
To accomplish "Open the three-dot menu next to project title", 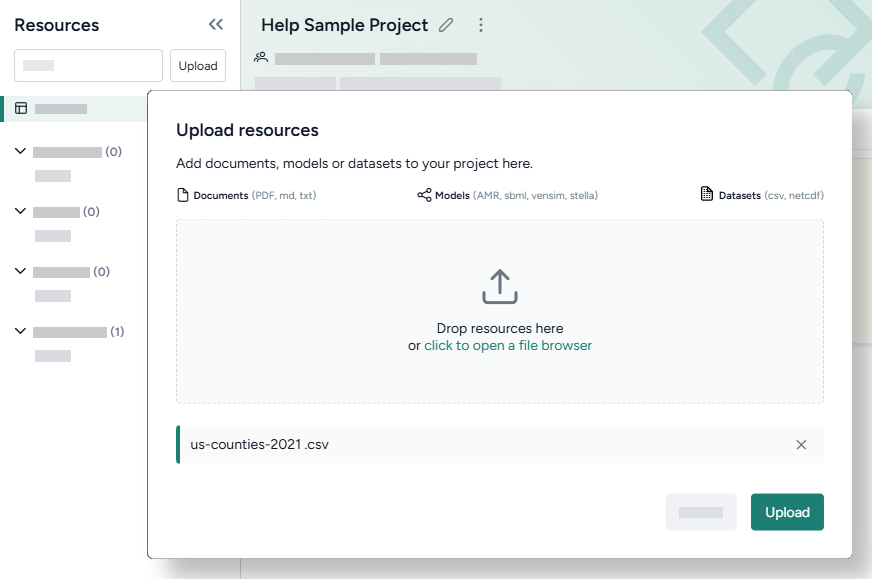I will click(481, 25).
